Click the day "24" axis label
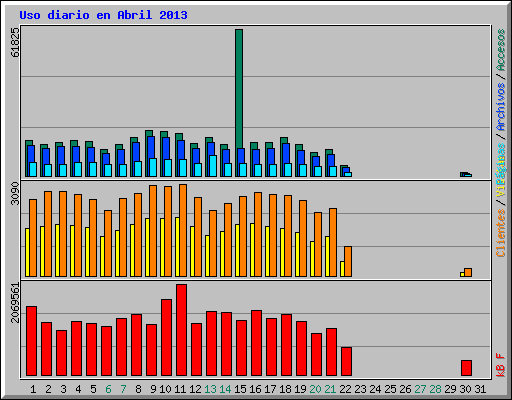The image size is (512, 400). pos(375,389)
